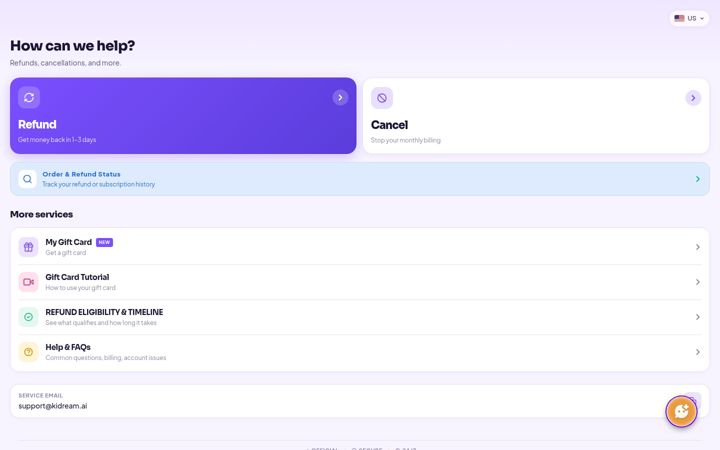Expand the Order & Refund Status chevron
The height and width of the screenshot is (450, 720).
698,179
